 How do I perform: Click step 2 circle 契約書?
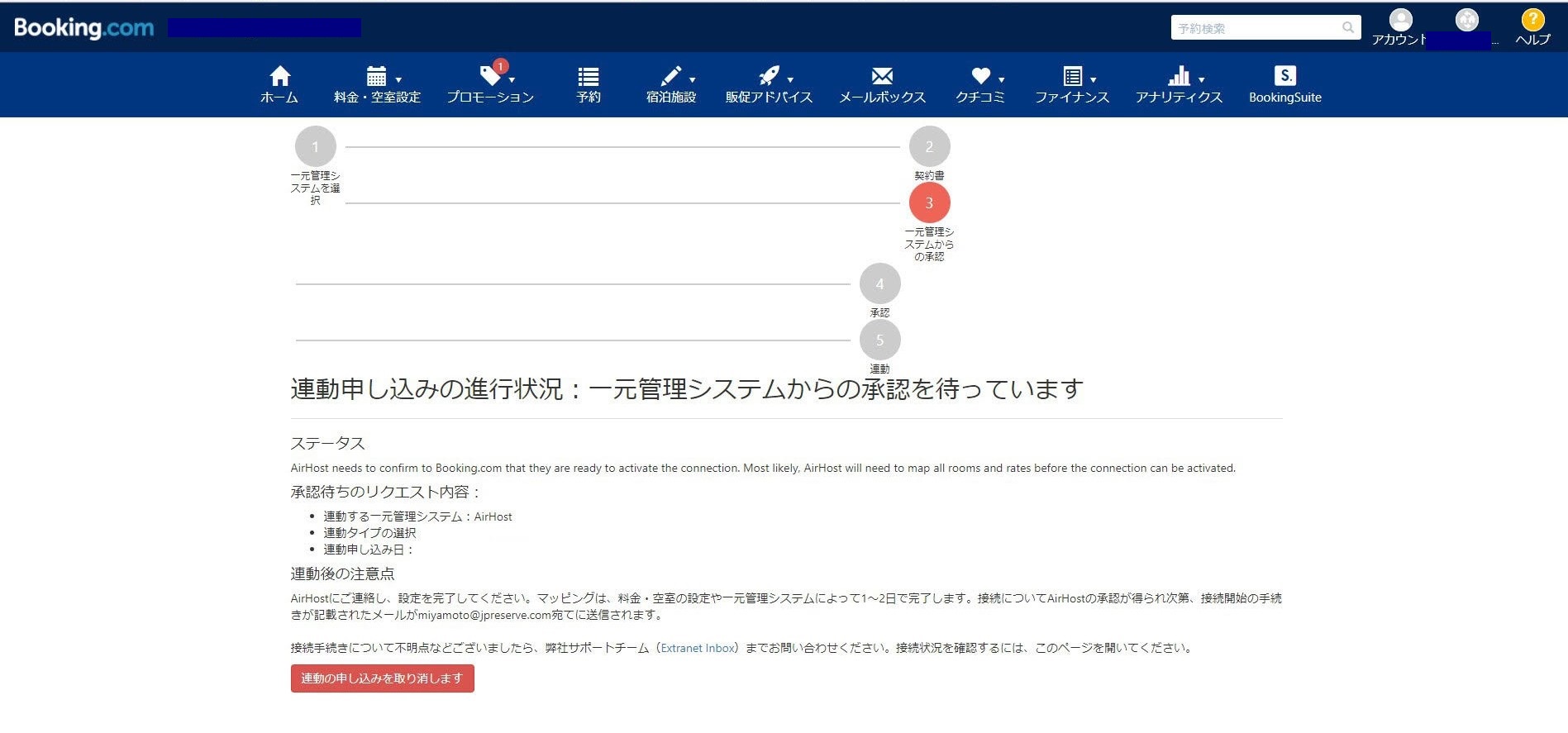point(929,146)
